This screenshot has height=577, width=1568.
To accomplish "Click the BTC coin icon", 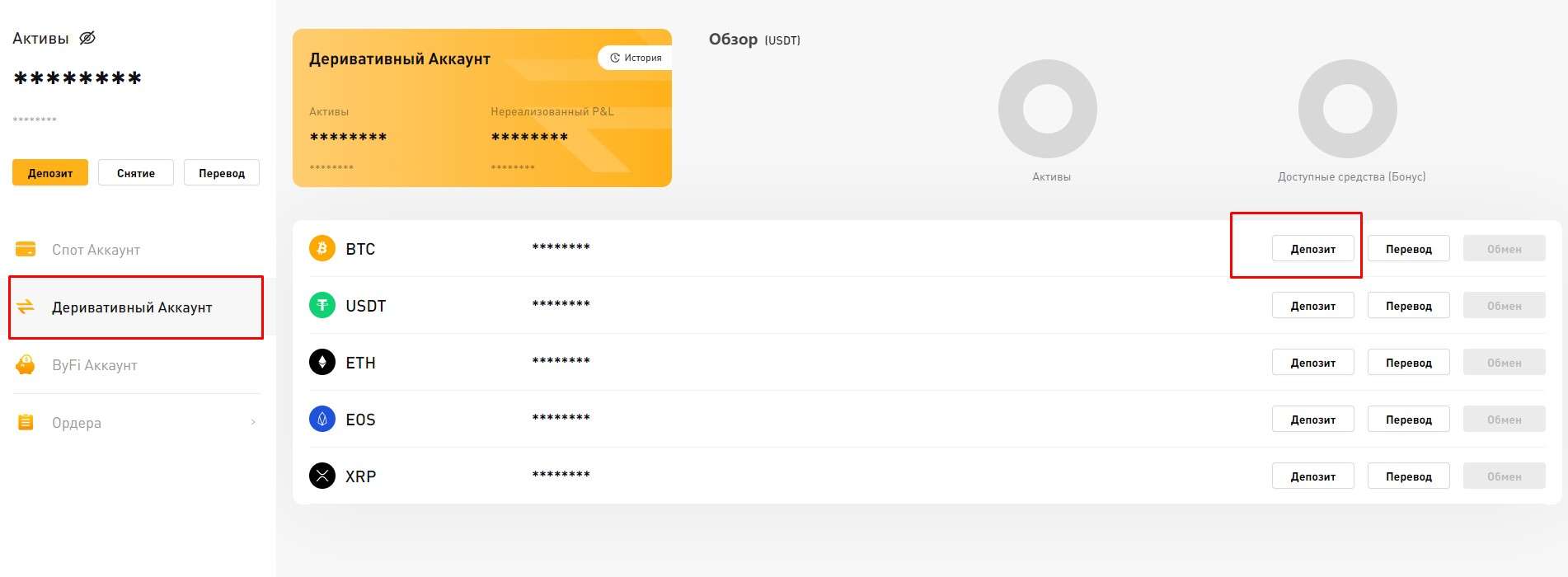I will pos(322,248).
